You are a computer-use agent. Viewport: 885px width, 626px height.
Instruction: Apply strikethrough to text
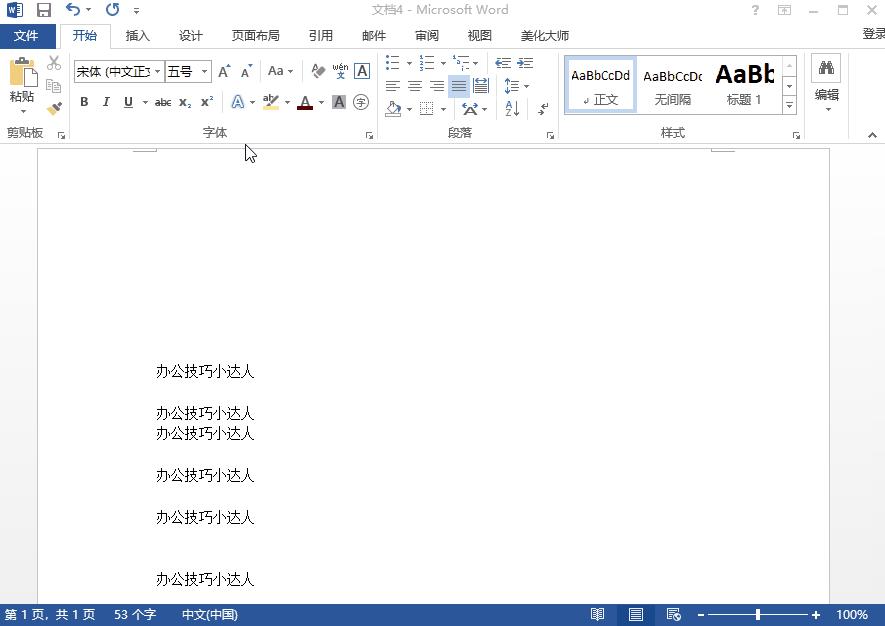(162, 101)
